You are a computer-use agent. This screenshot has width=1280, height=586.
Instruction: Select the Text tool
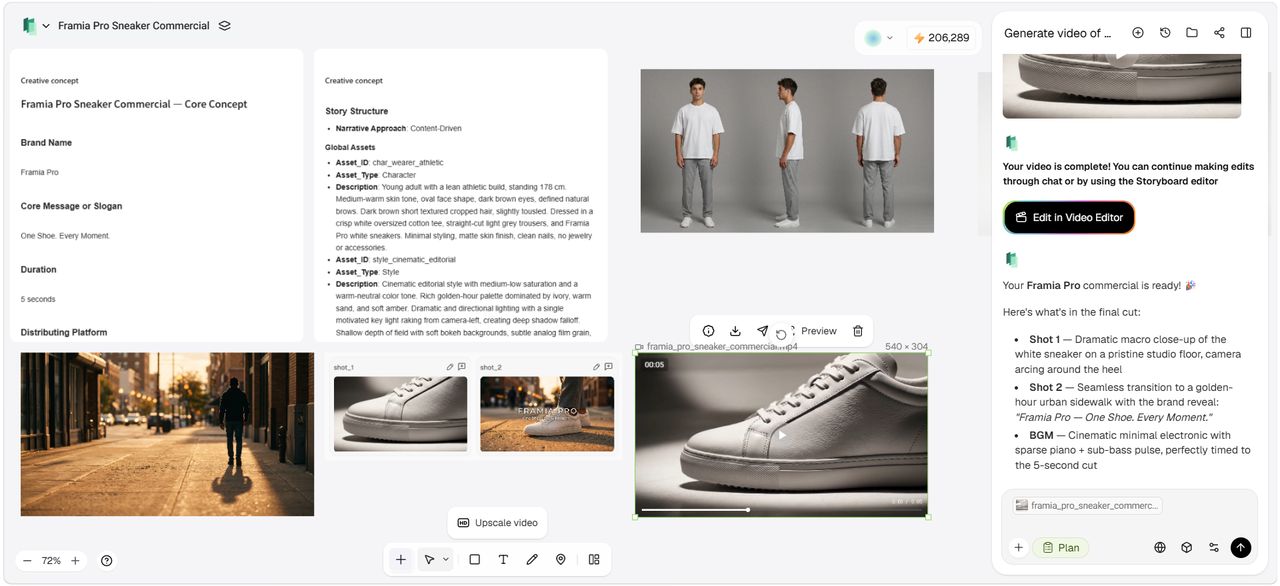(x=503, y=560)
